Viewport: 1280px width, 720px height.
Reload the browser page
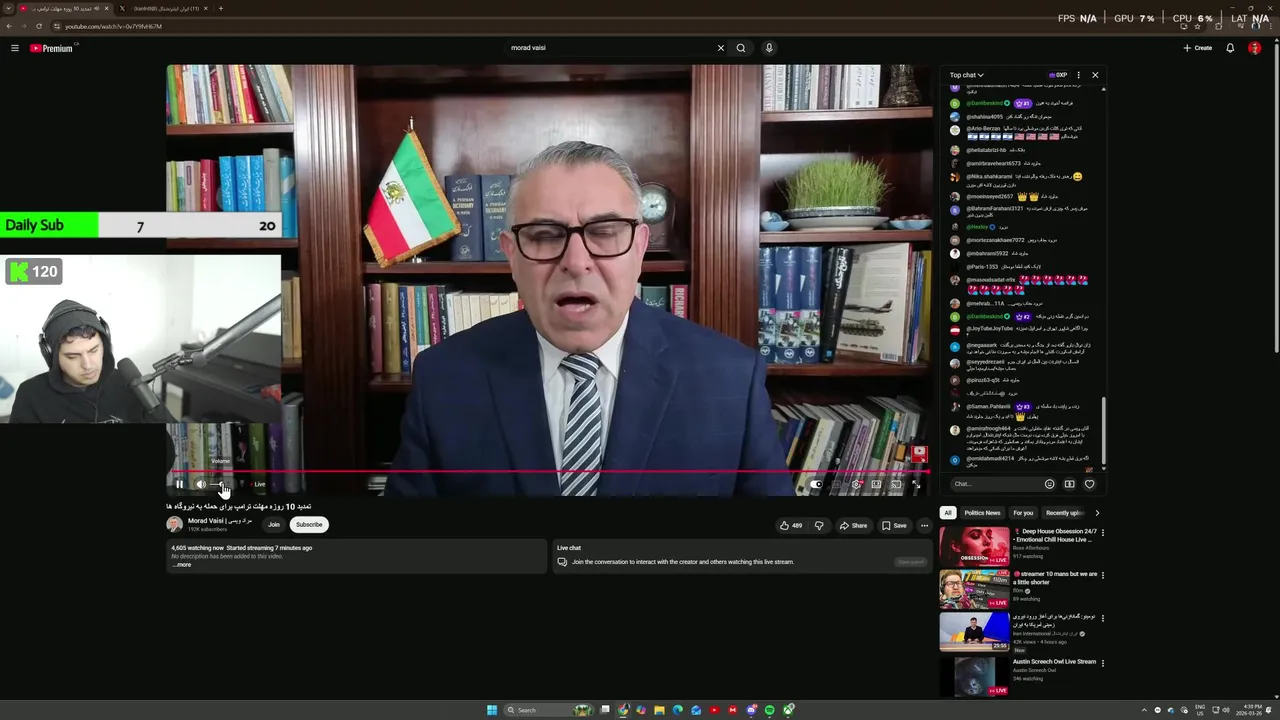click(x=38, y=26)
